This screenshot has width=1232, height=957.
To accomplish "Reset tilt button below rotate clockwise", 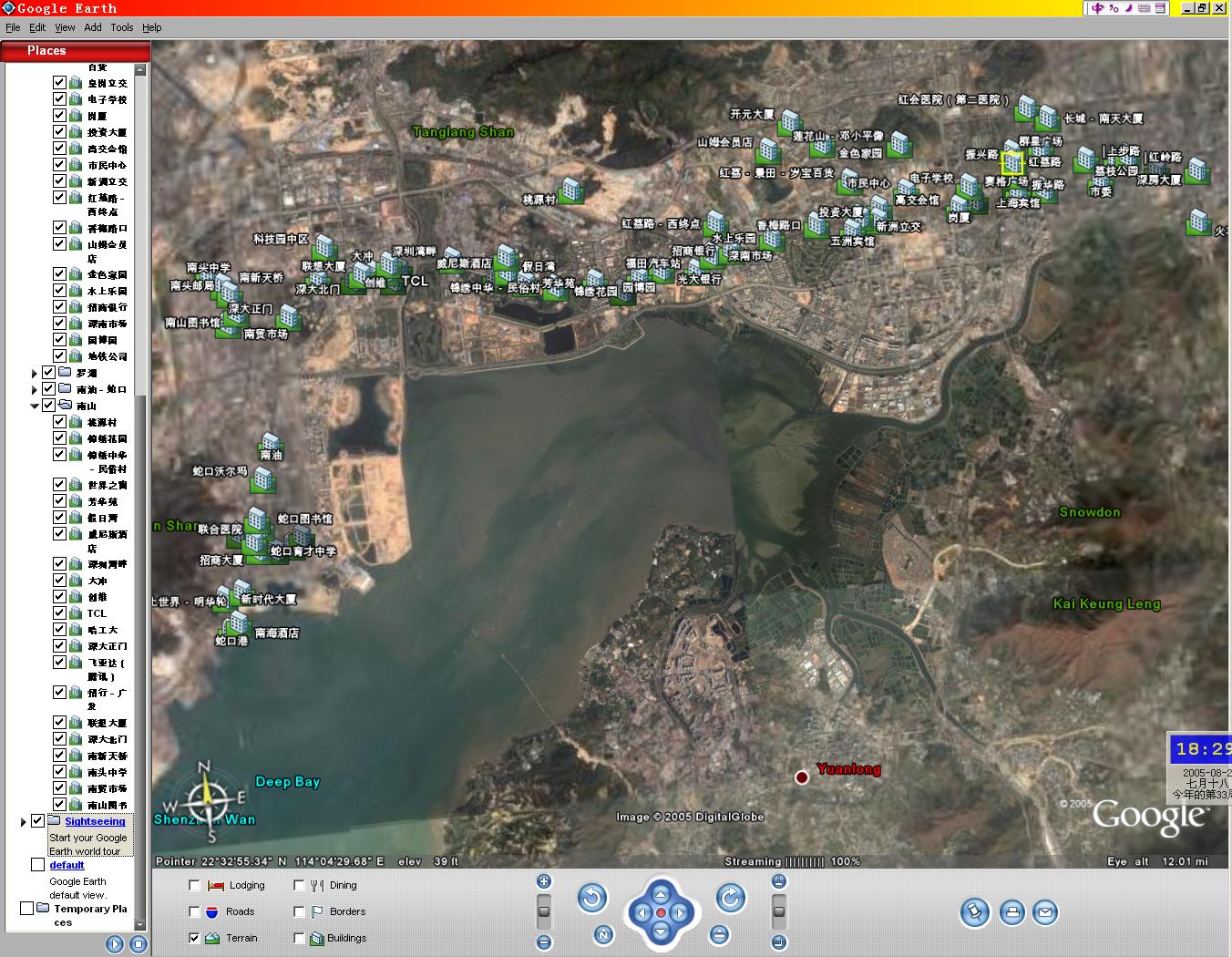I will pyautogui.click(x=720, y=934).
